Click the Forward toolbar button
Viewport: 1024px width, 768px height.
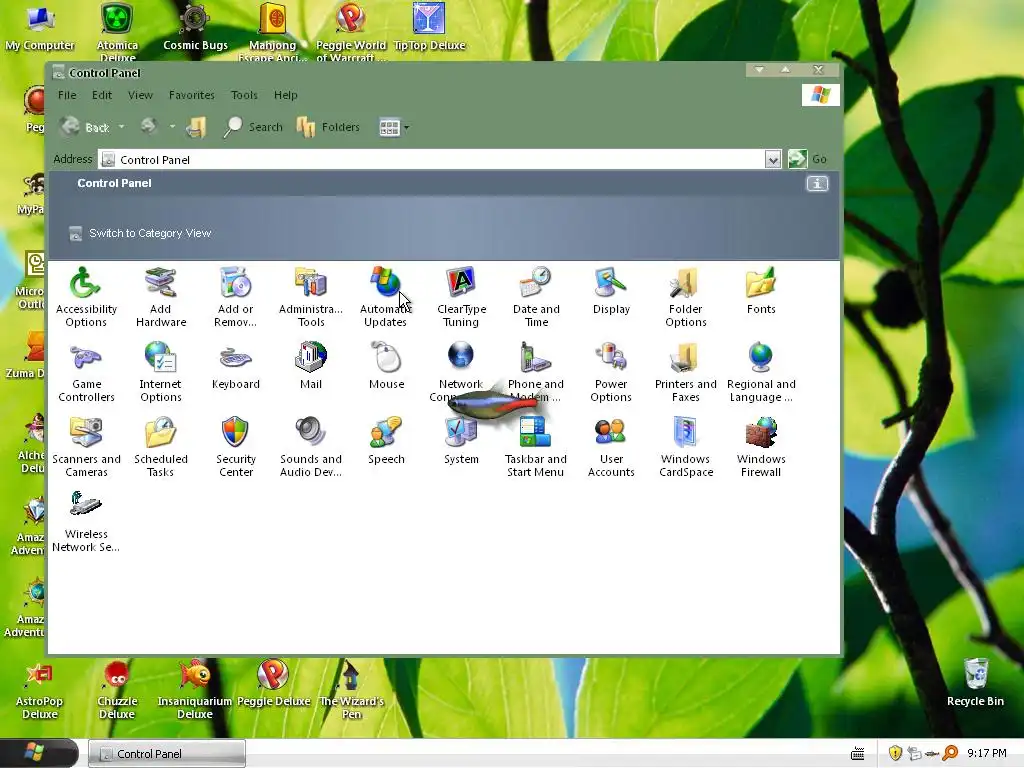[149, 126]
